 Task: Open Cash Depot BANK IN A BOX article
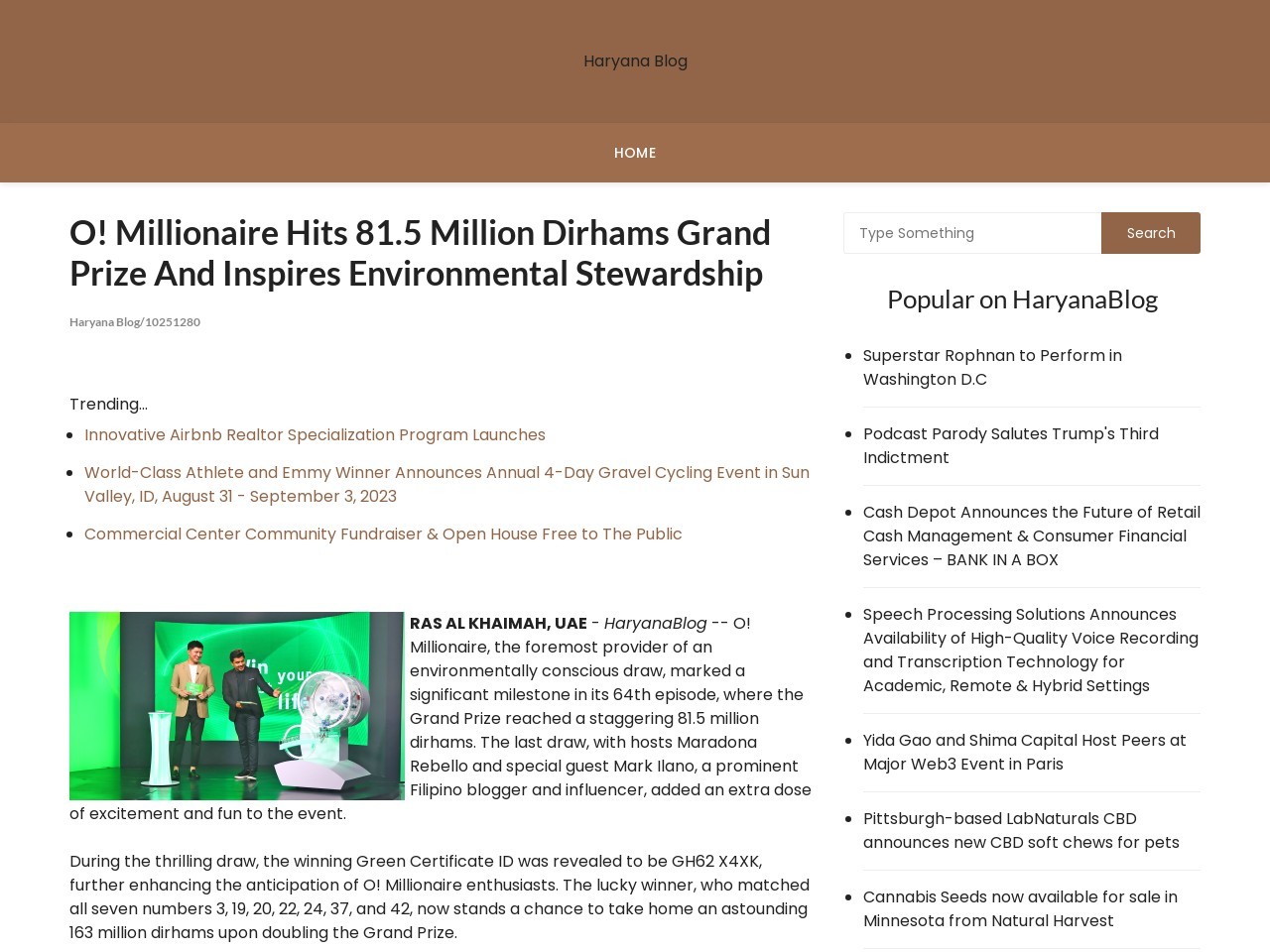[x=1031, y=535]
